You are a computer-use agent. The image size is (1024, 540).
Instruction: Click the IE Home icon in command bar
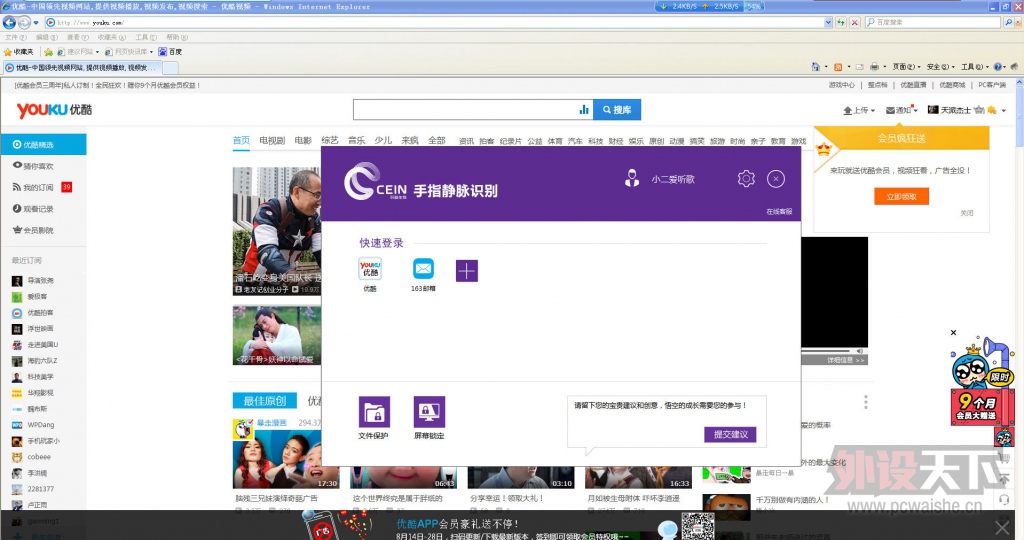tap(815, 67)
